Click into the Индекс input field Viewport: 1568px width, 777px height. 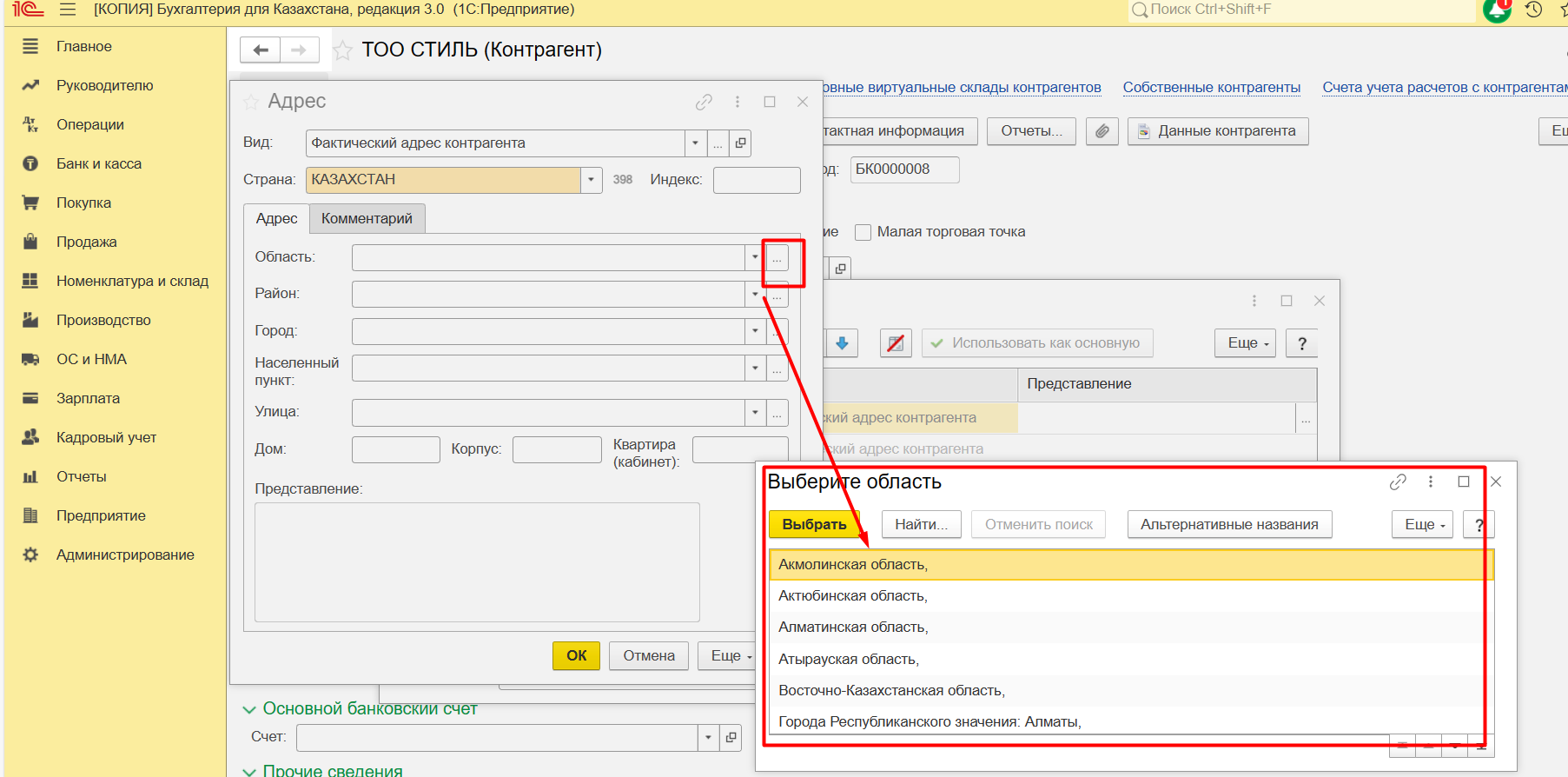[x=756, y=180]
